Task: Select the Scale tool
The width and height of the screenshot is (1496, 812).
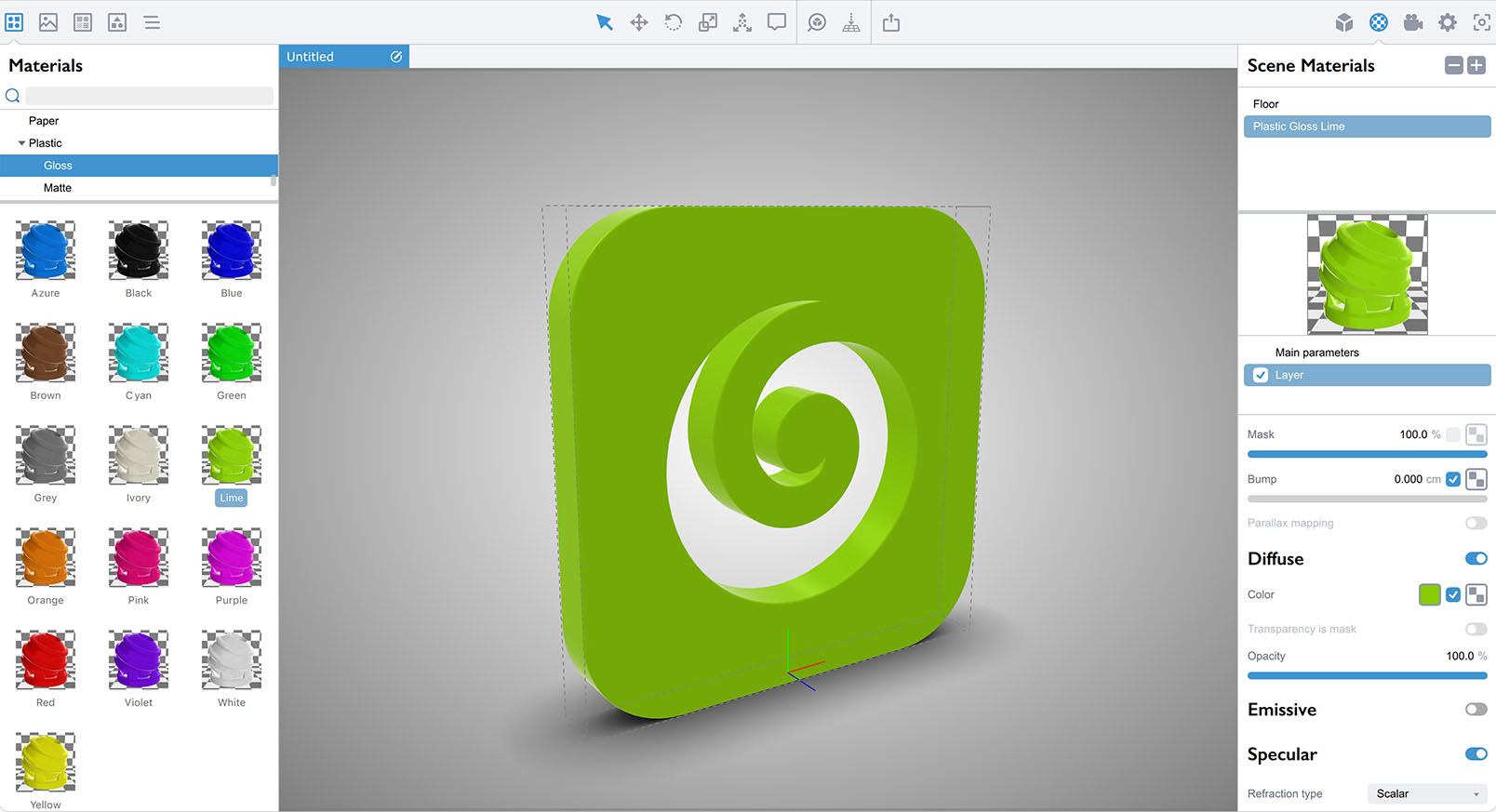Action: click(x=708, y=22)
